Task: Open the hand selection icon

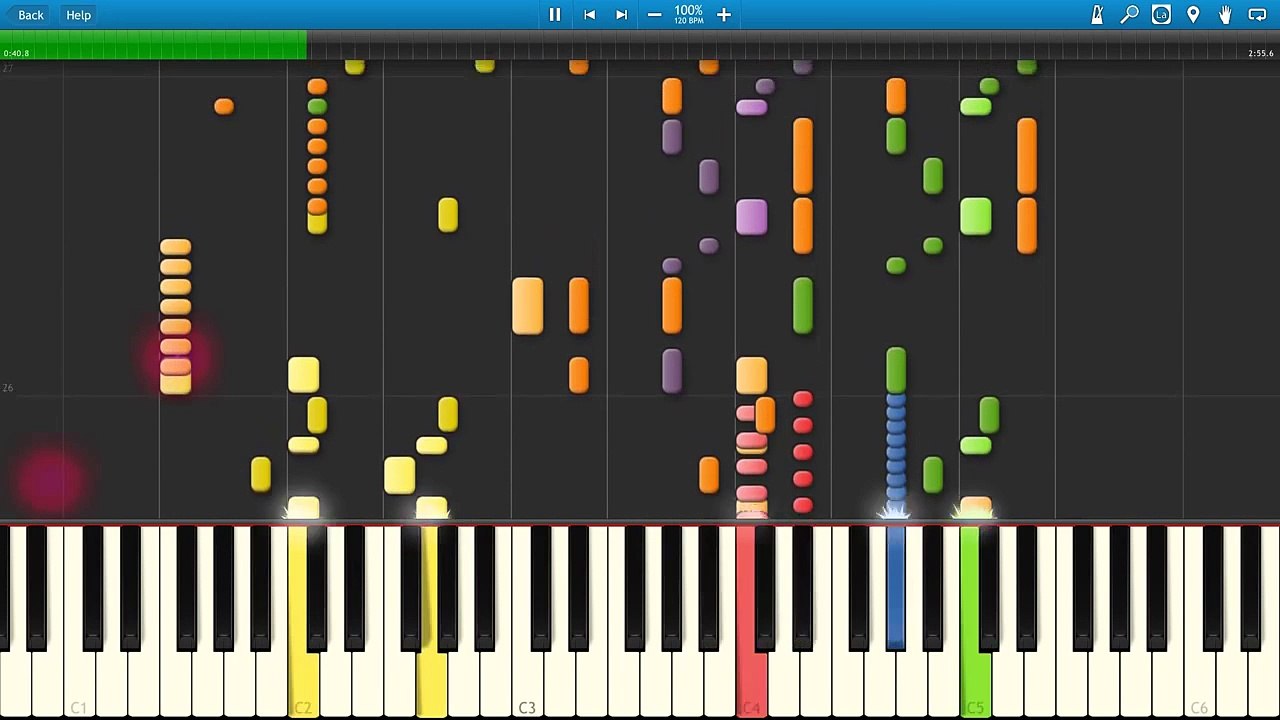Action: [1225, 15]
